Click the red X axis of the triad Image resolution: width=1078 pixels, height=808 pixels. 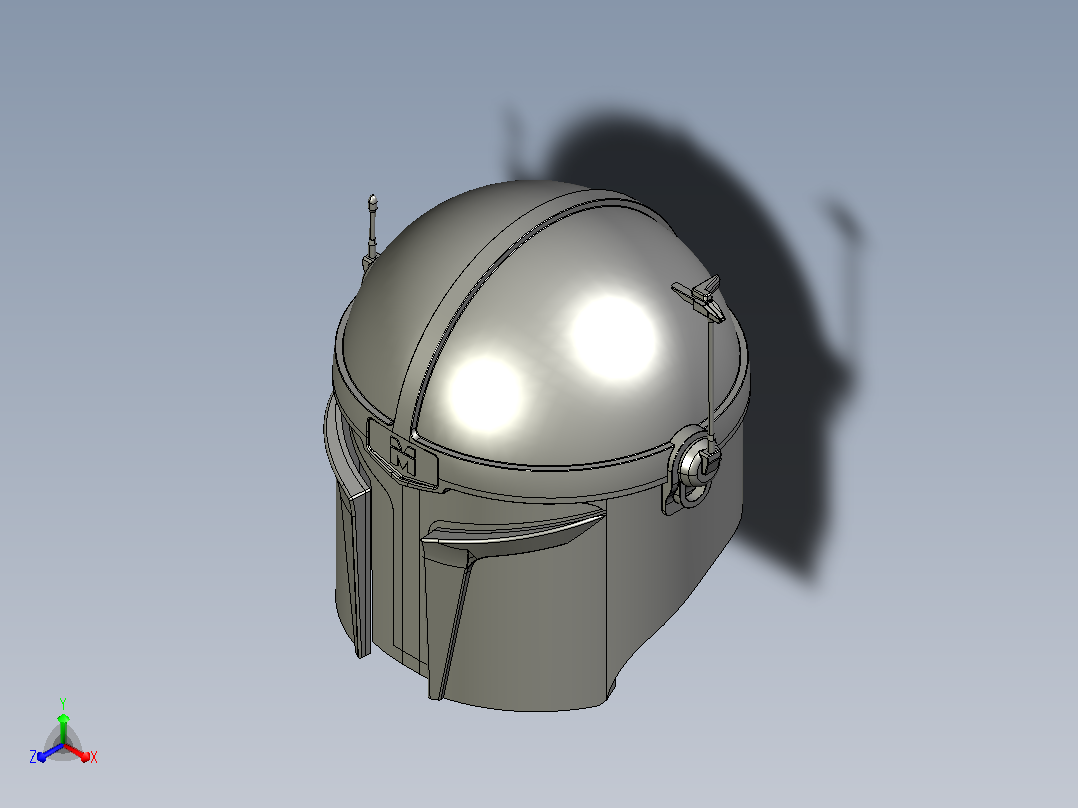[x=77, y=752]
